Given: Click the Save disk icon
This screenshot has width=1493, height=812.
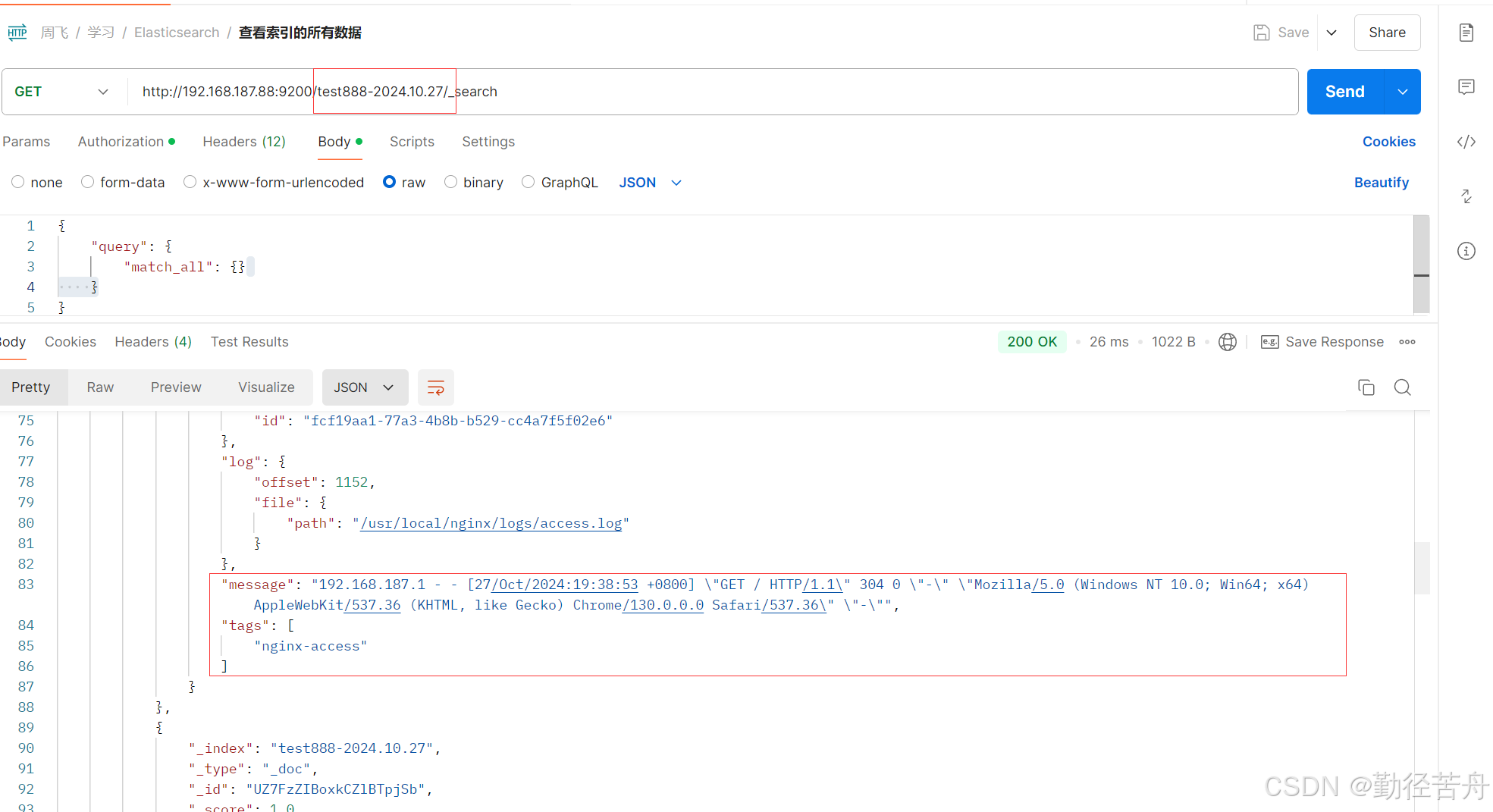Looking at the screenshot, I should (x=1261, y=33).
